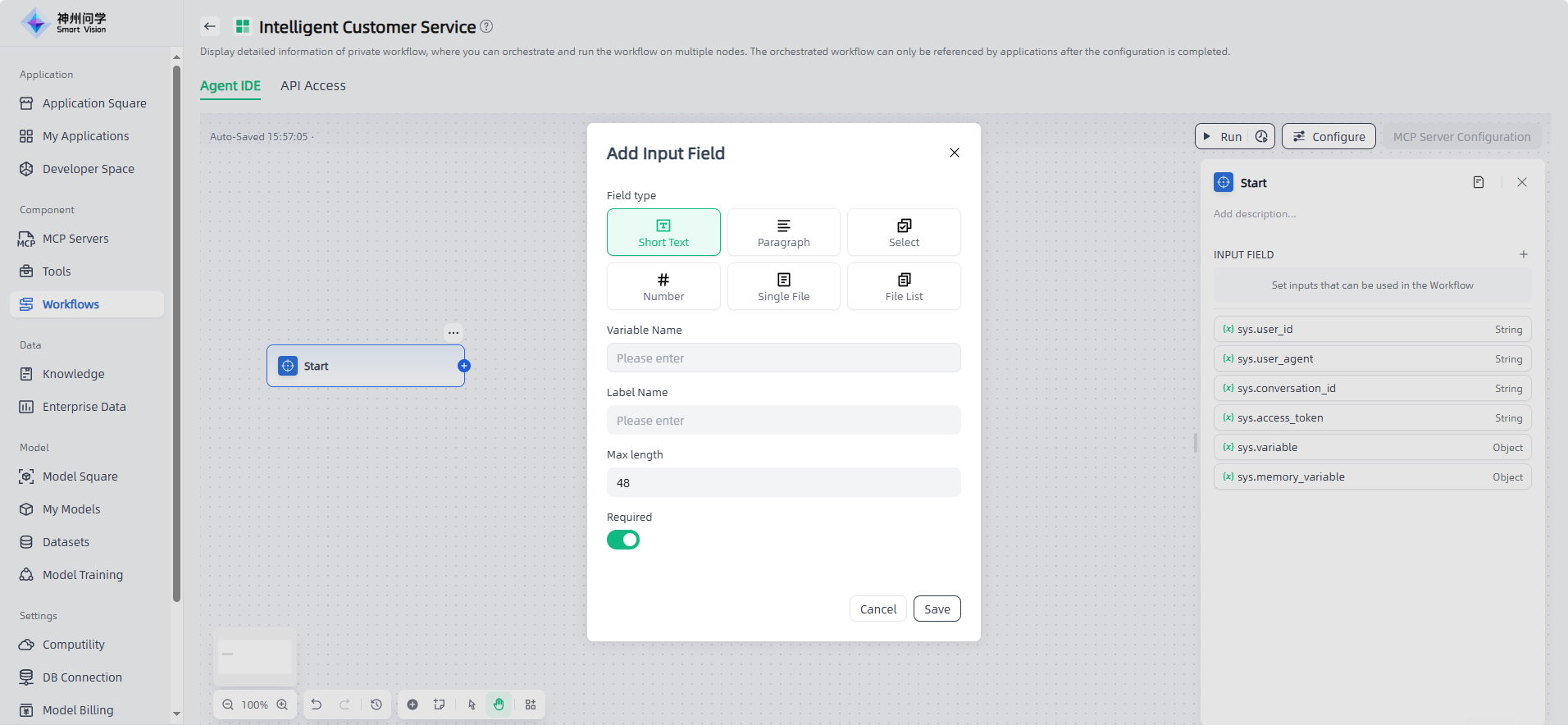Open version history clock icon
The width and height of the screenshot is (1568, 725).
tap(376, 704)
